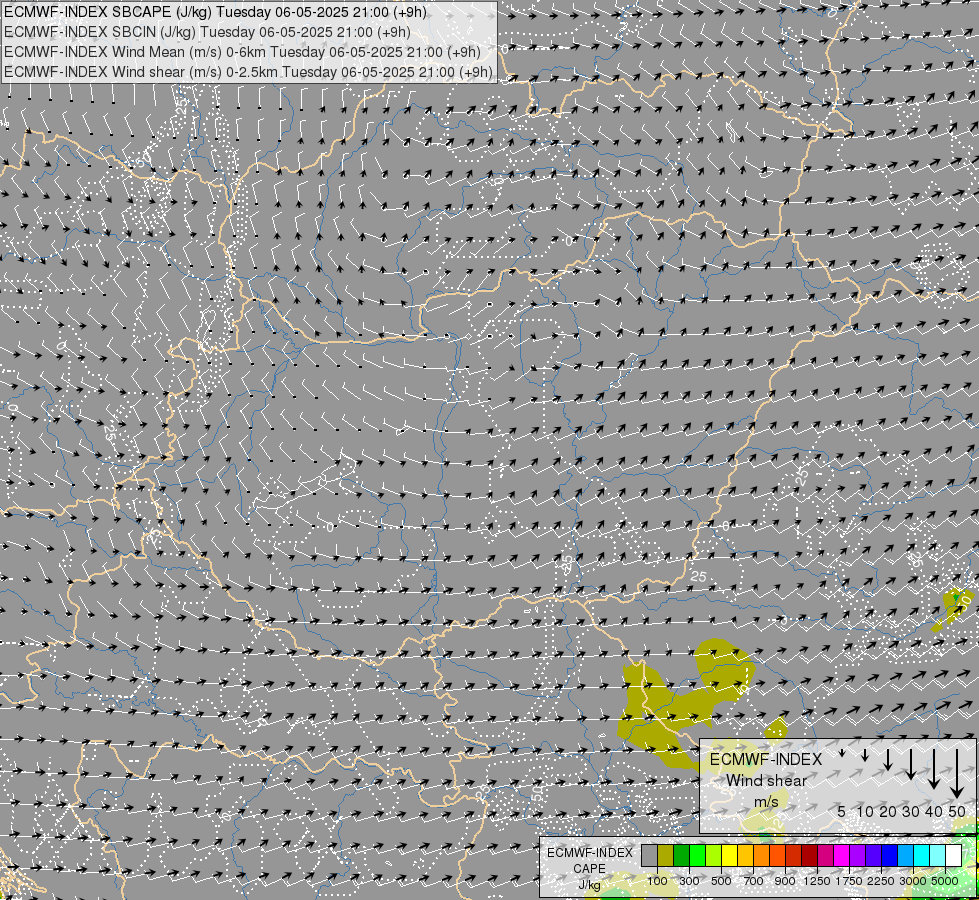Pick the violet swatch after 1750
The width and height of the screenshot is (979, 900).
point(858,856)
